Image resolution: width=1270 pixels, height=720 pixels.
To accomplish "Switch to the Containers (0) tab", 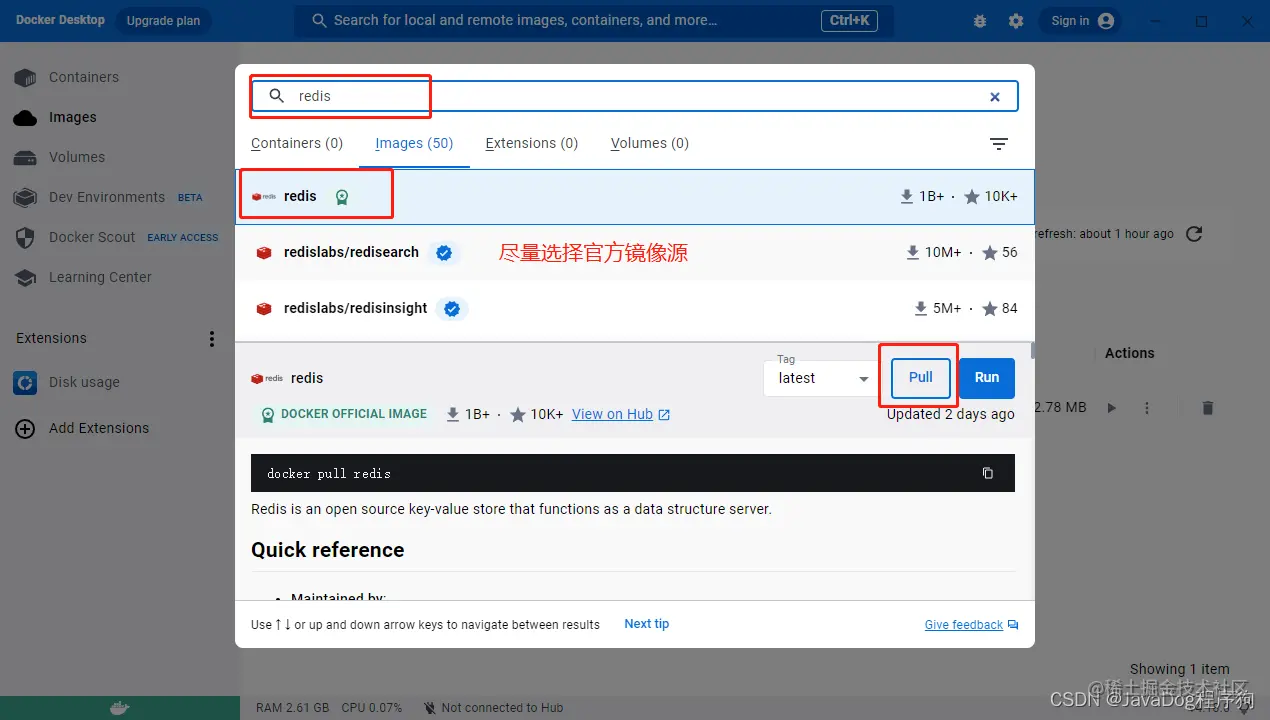I will point(297,143).
